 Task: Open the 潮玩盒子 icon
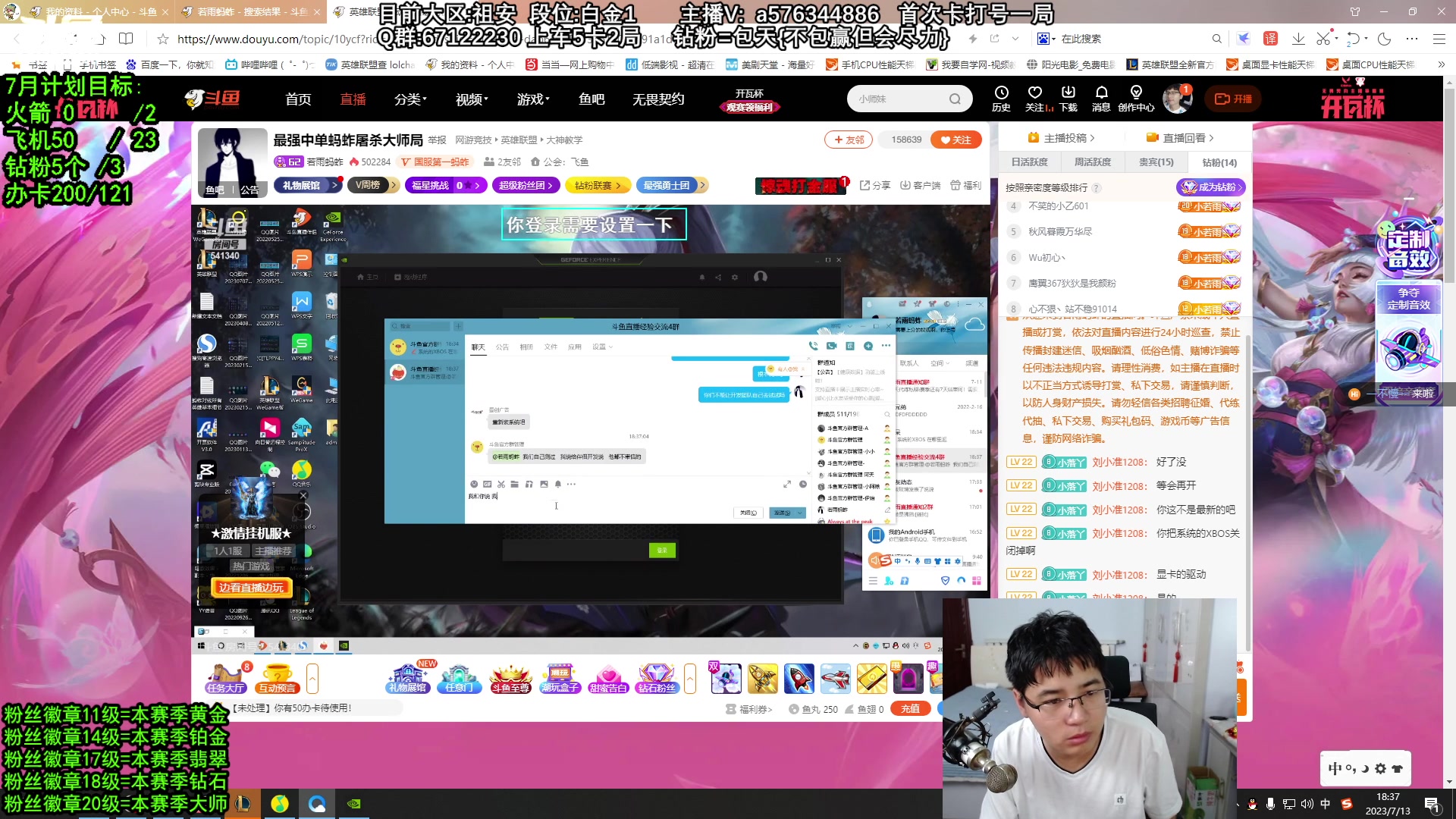pos(560,678)
